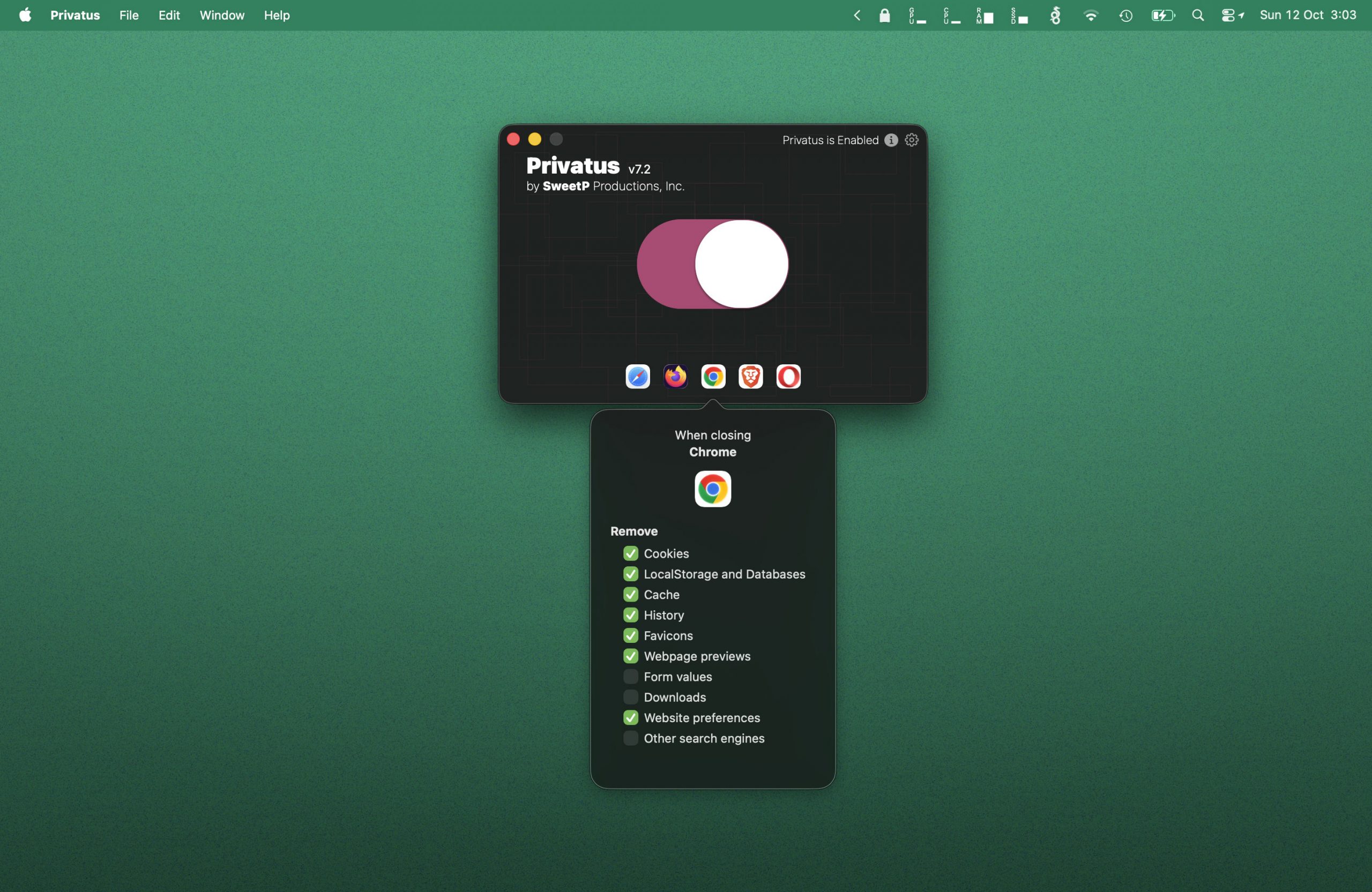1372x892 pixels.
Task: Open Brave browser settings icon
Action: click(x=750, y=377)
